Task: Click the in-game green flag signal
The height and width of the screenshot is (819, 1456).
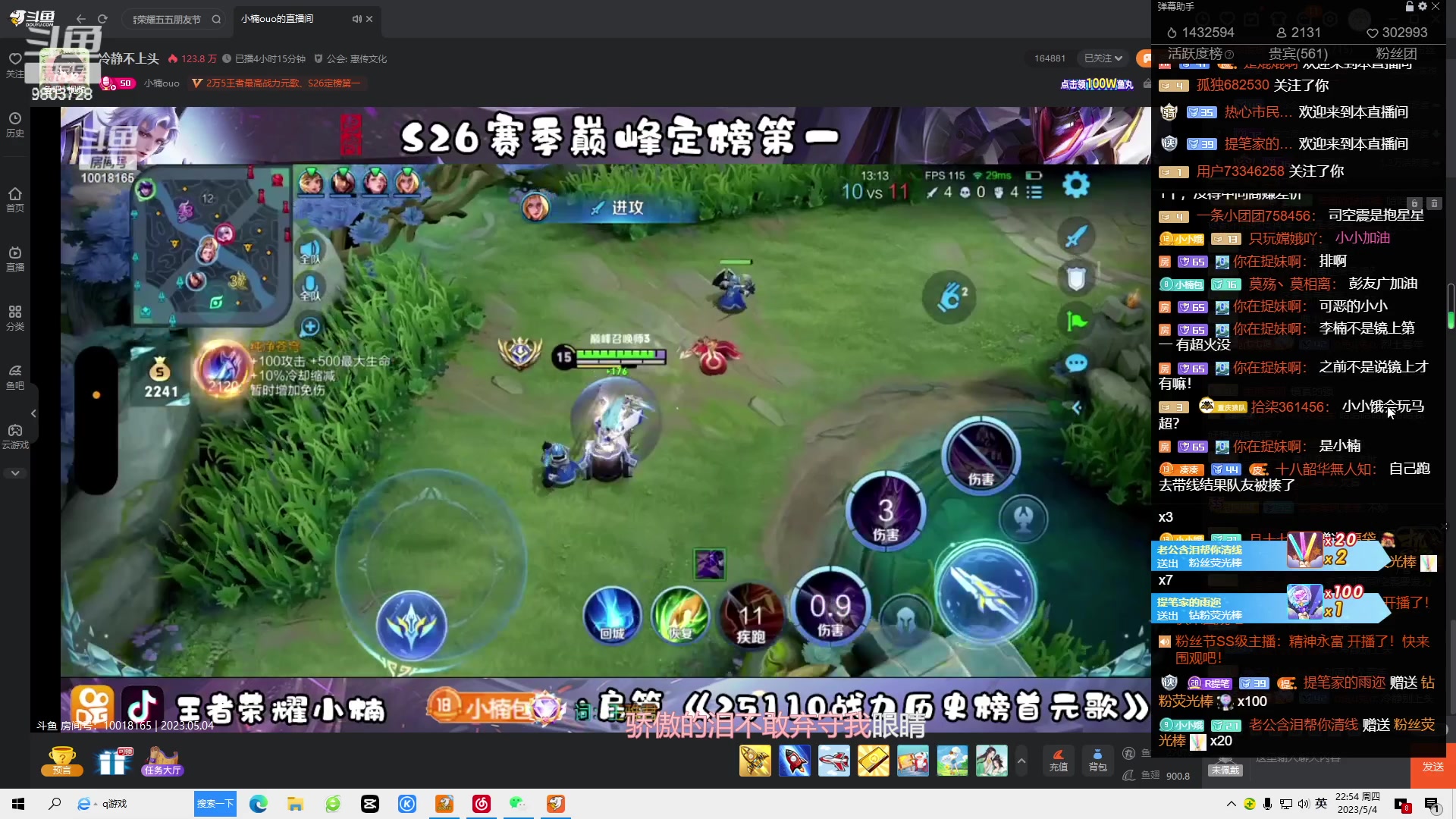Action: coord(1076,322)
